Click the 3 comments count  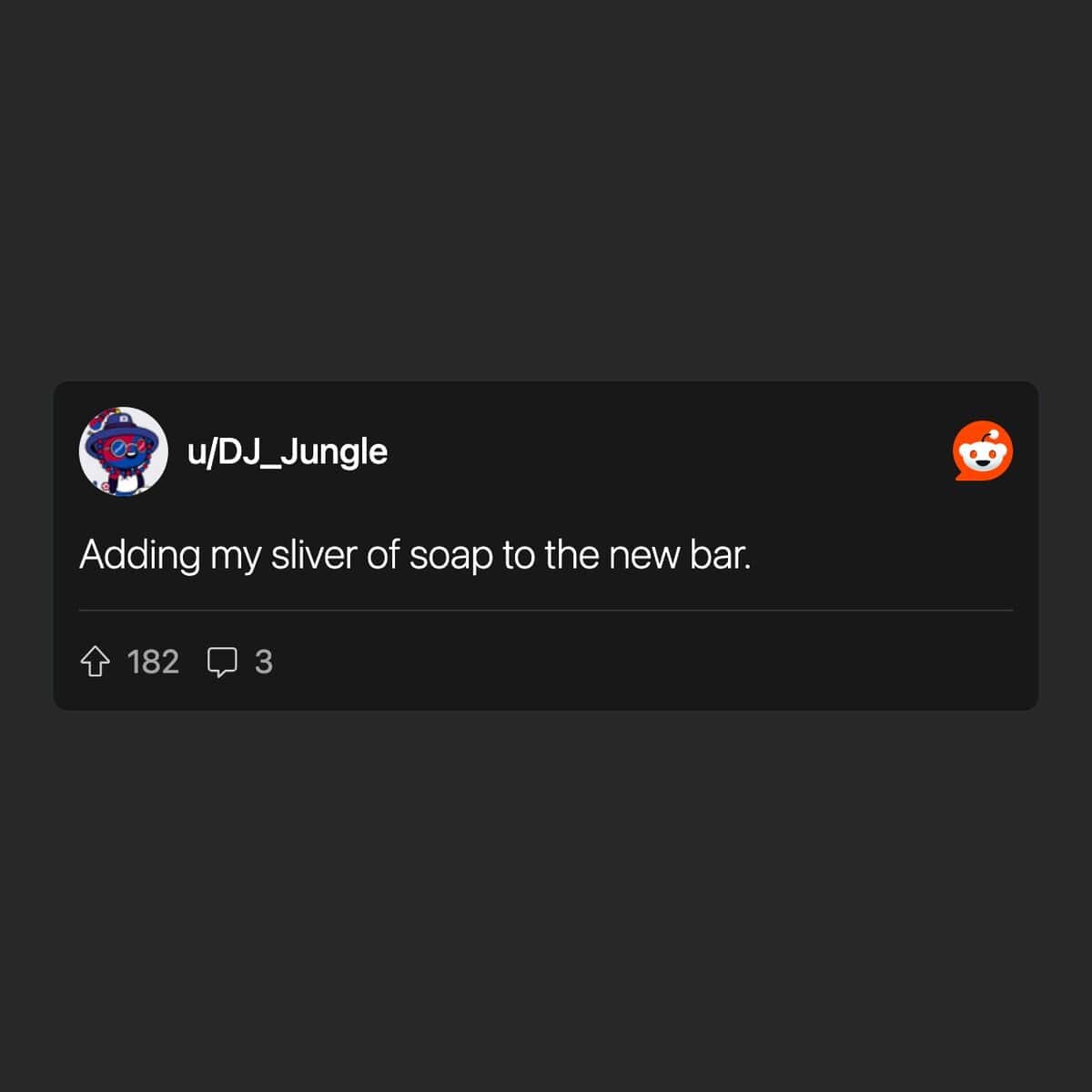[264, 662]
